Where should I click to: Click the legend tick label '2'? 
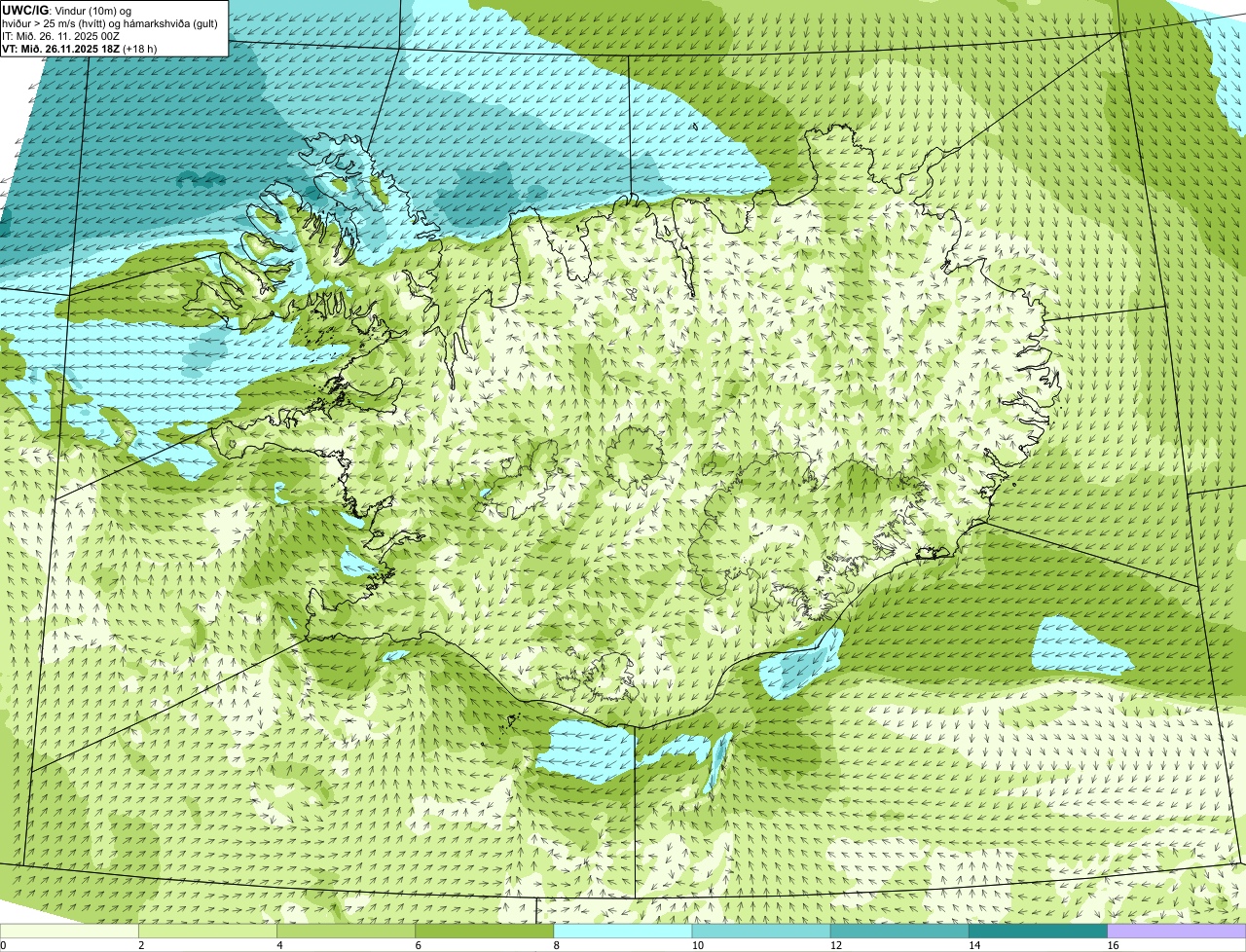point(141,945)
